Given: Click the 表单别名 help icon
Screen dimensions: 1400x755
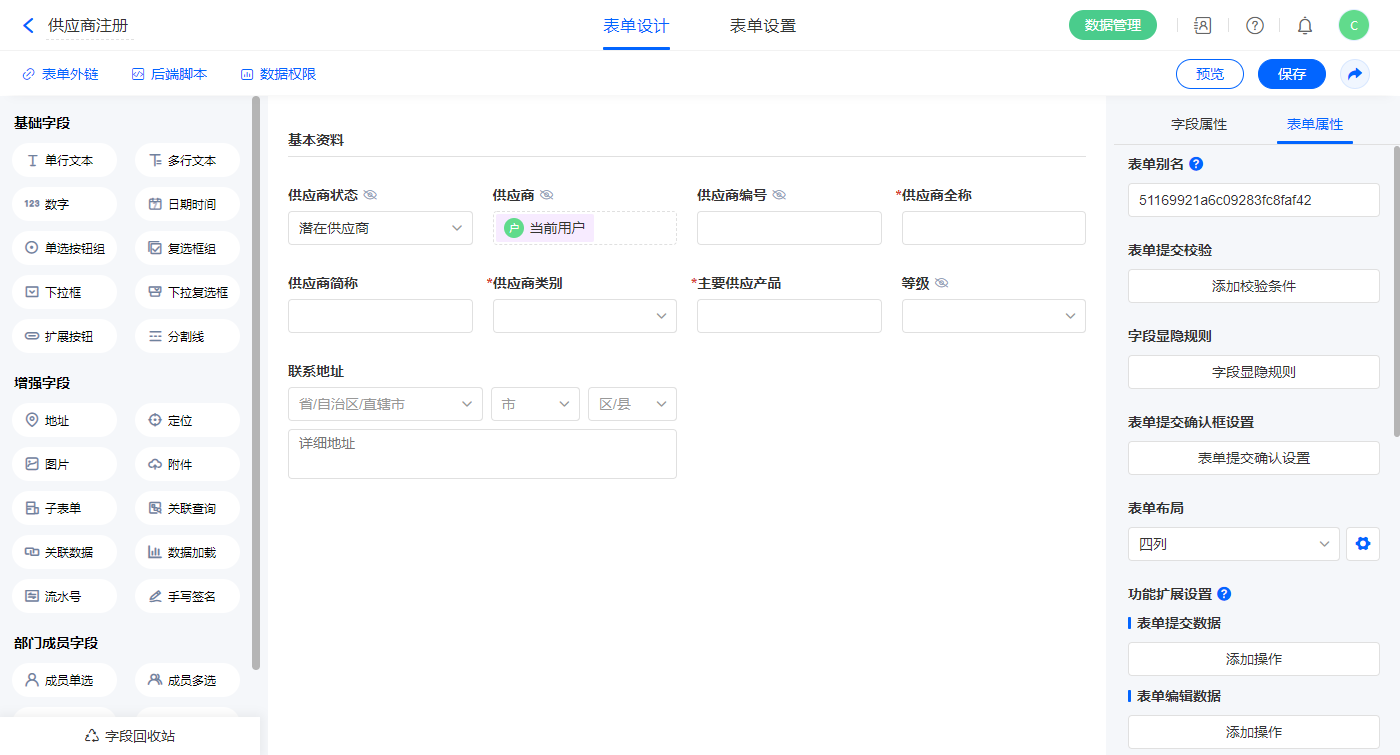Looking at the screenshot, I should pyautogui.click(x=1196, y=164).
